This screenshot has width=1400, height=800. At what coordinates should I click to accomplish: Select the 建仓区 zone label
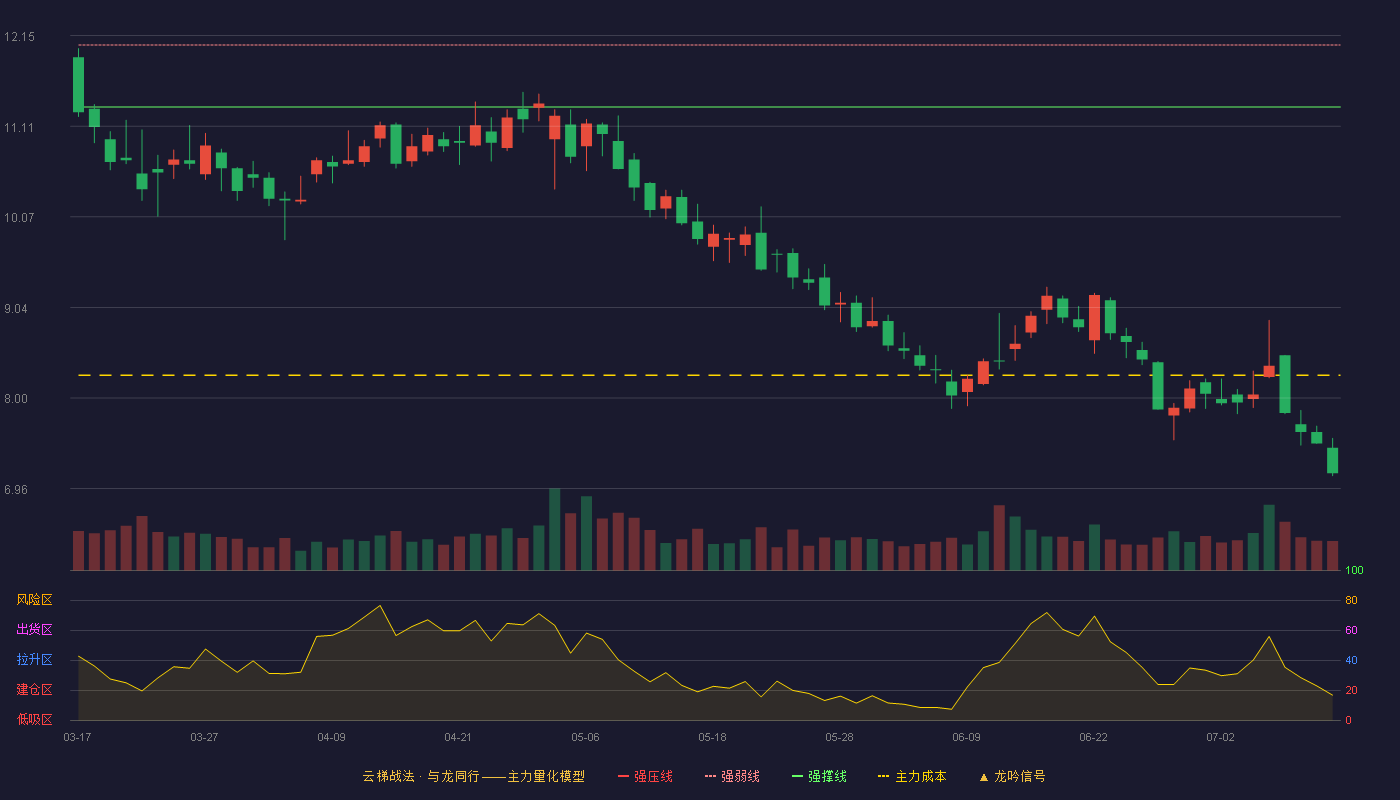click(34, 690)
